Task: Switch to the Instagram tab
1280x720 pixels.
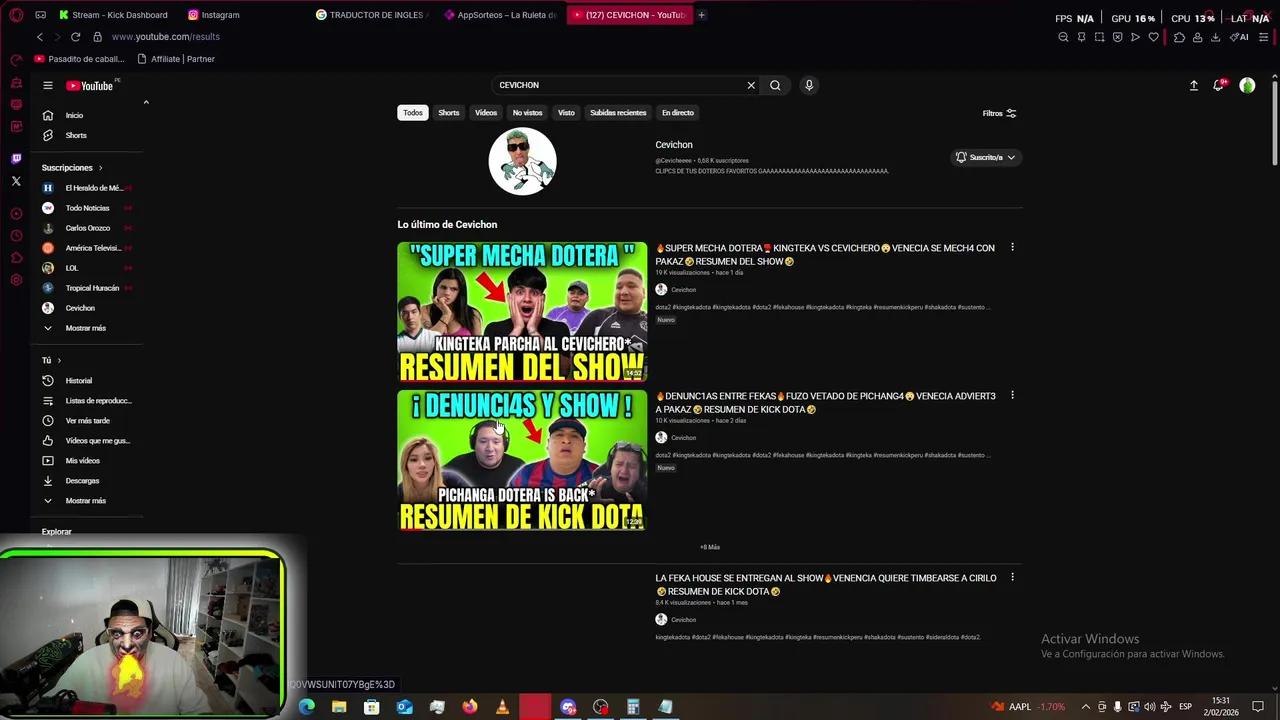Action: tap(214, 15)
